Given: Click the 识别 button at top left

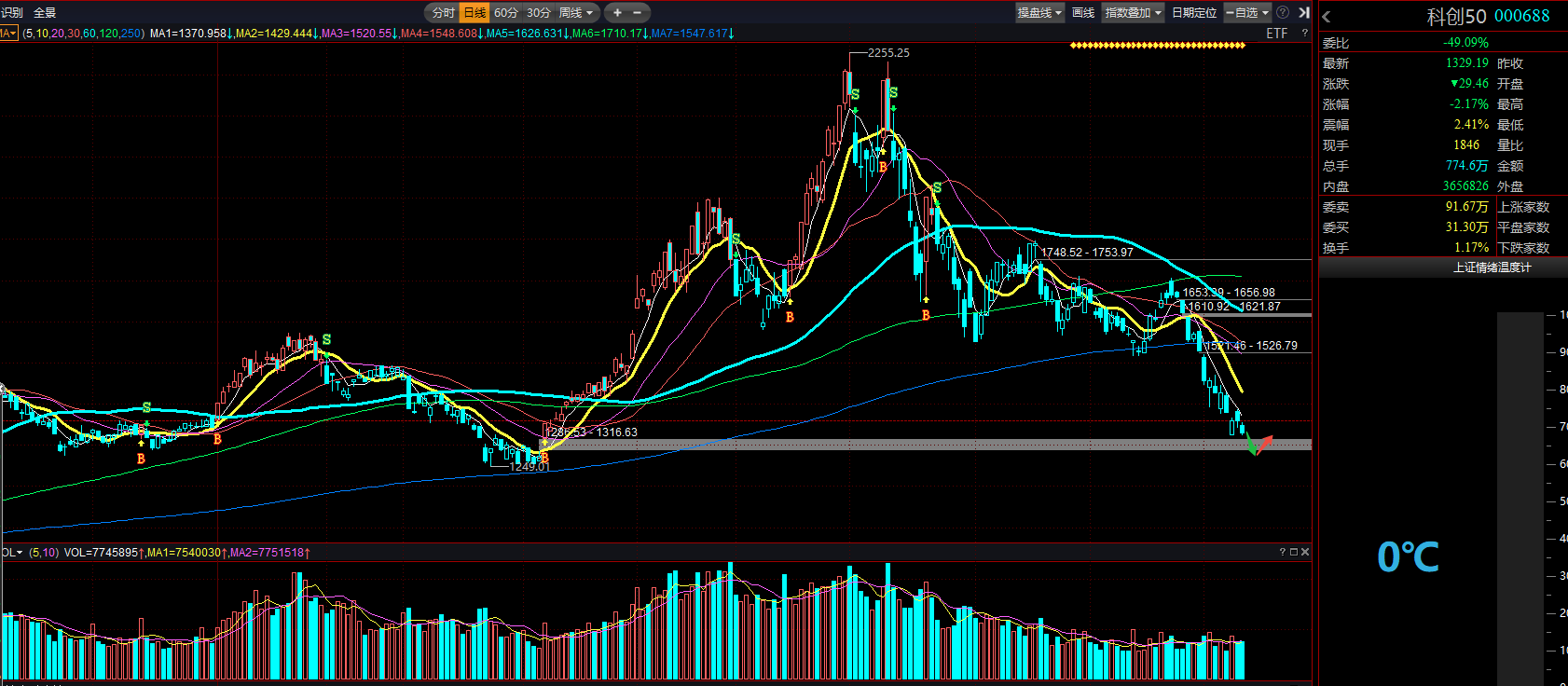Looking at the screenshot, I should coord(12,13).
